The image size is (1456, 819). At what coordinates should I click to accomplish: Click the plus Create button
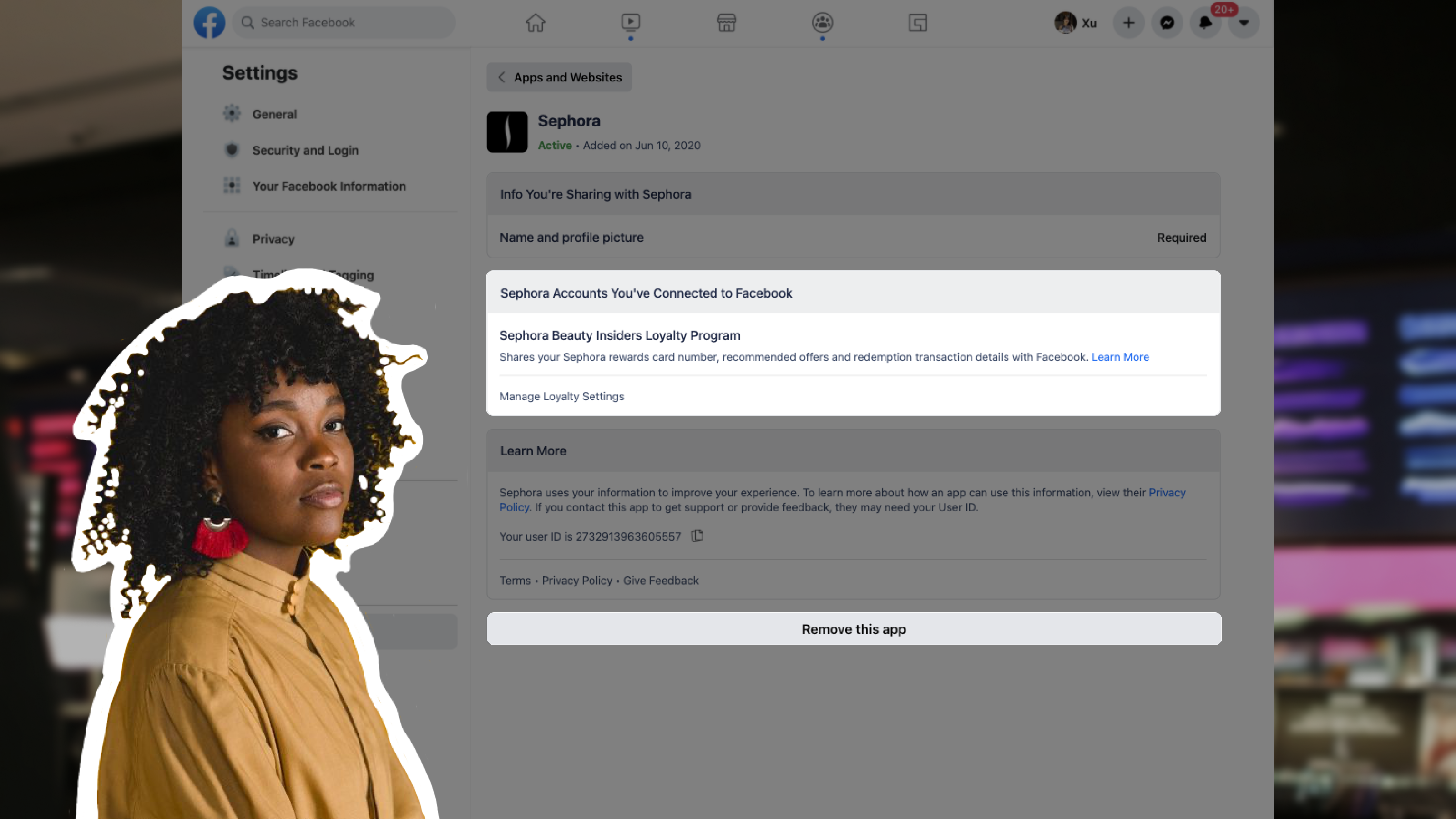click(1129, 23)
